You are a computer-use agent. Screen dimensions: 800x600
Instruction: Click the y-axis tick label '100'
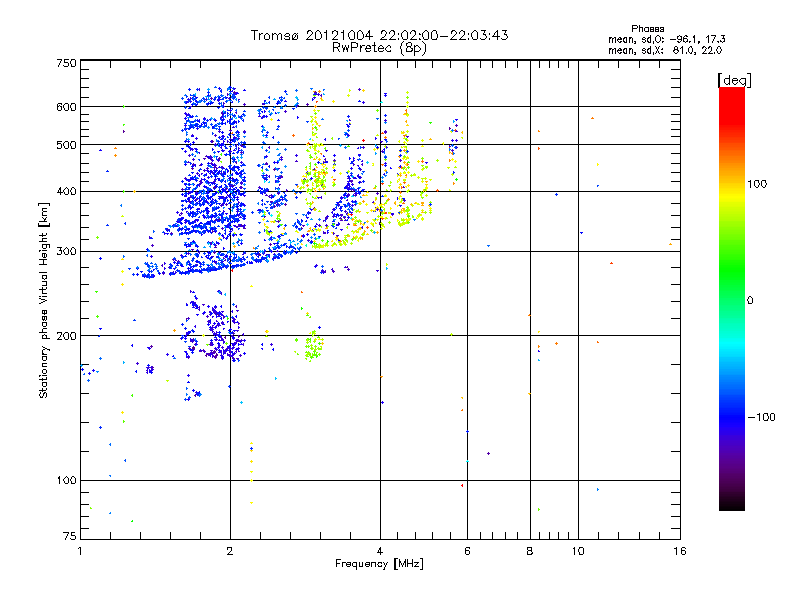66,481
